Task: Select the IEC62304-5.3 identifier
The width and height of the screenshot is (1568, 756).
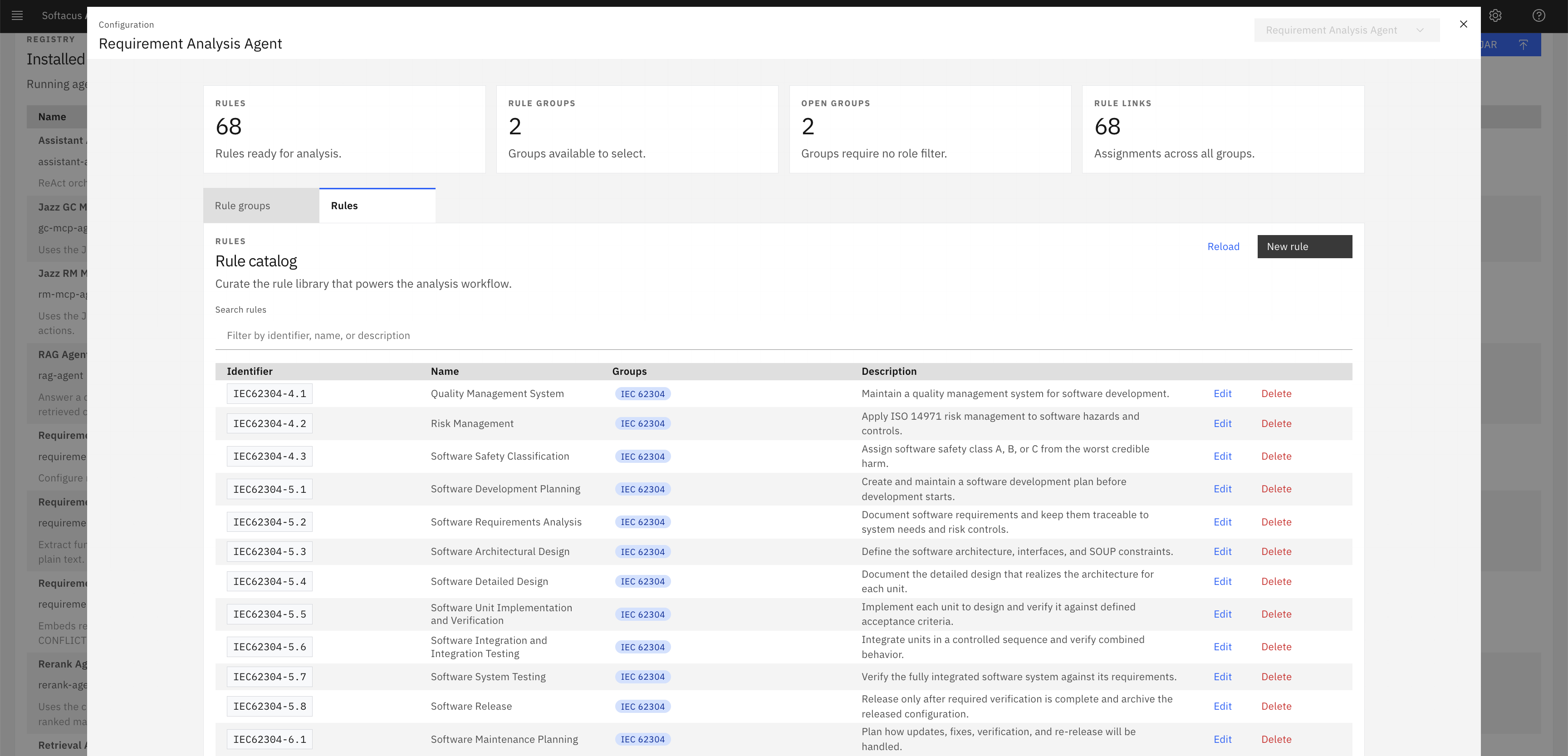Action: point(269,552)
